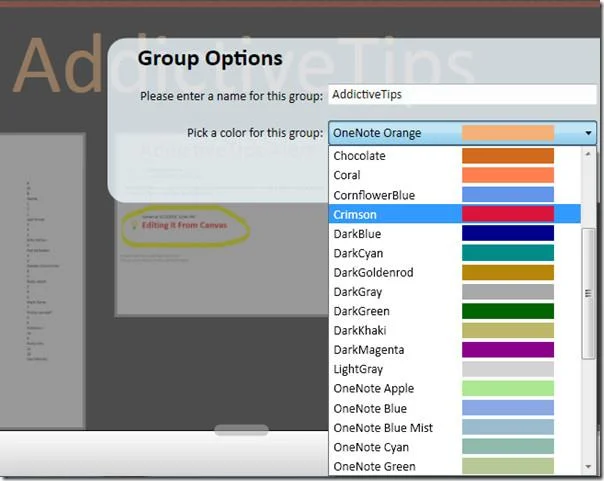This screenshot has height=481, width=604.
Task: Choose CornflowerBlue in the list
Action: click(x=455, y=194)
